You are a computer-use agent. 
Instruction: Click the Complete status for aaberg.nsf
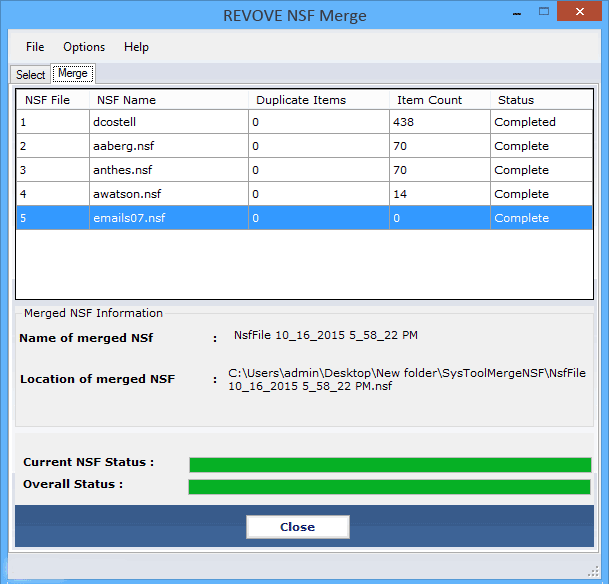[541, 146]
